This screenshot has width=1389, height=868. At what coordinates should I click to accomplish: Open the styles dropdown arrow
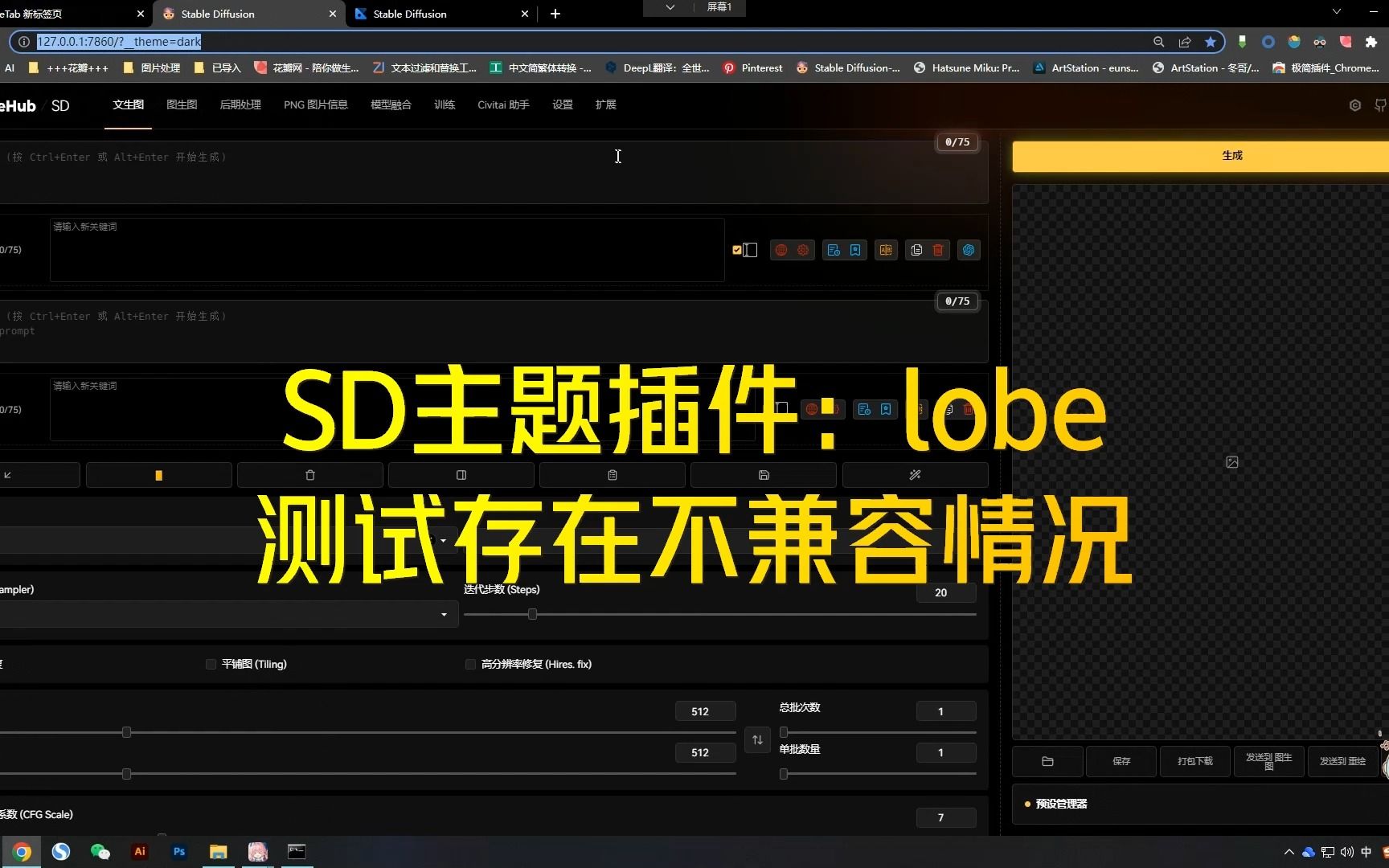[x=443, y=540]
